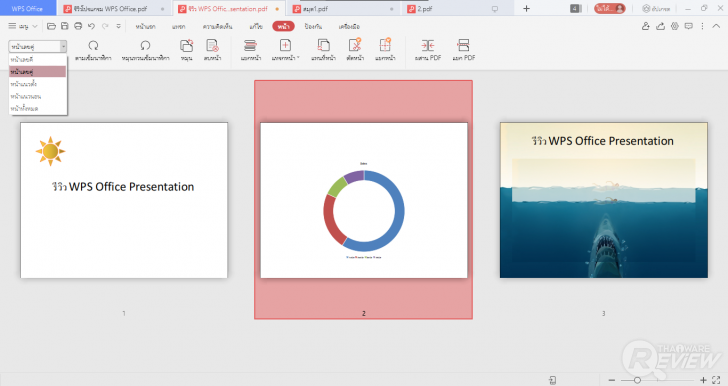728x386 pixels.
Task: Click the comment feedback bubble icon
Action: coord(689,26)
